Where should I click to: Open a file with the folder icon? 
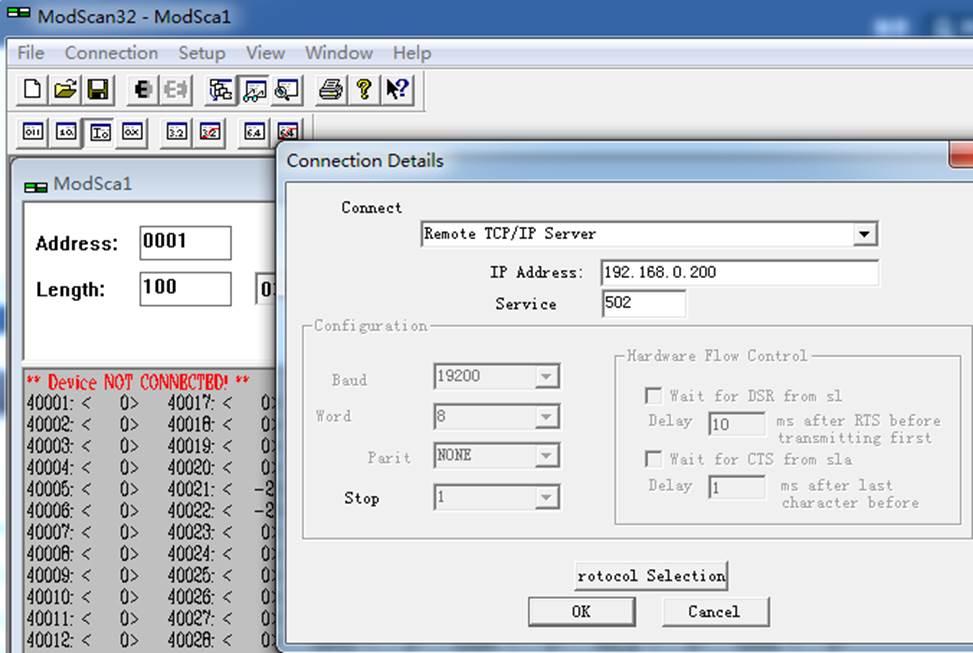pos(65,89)
